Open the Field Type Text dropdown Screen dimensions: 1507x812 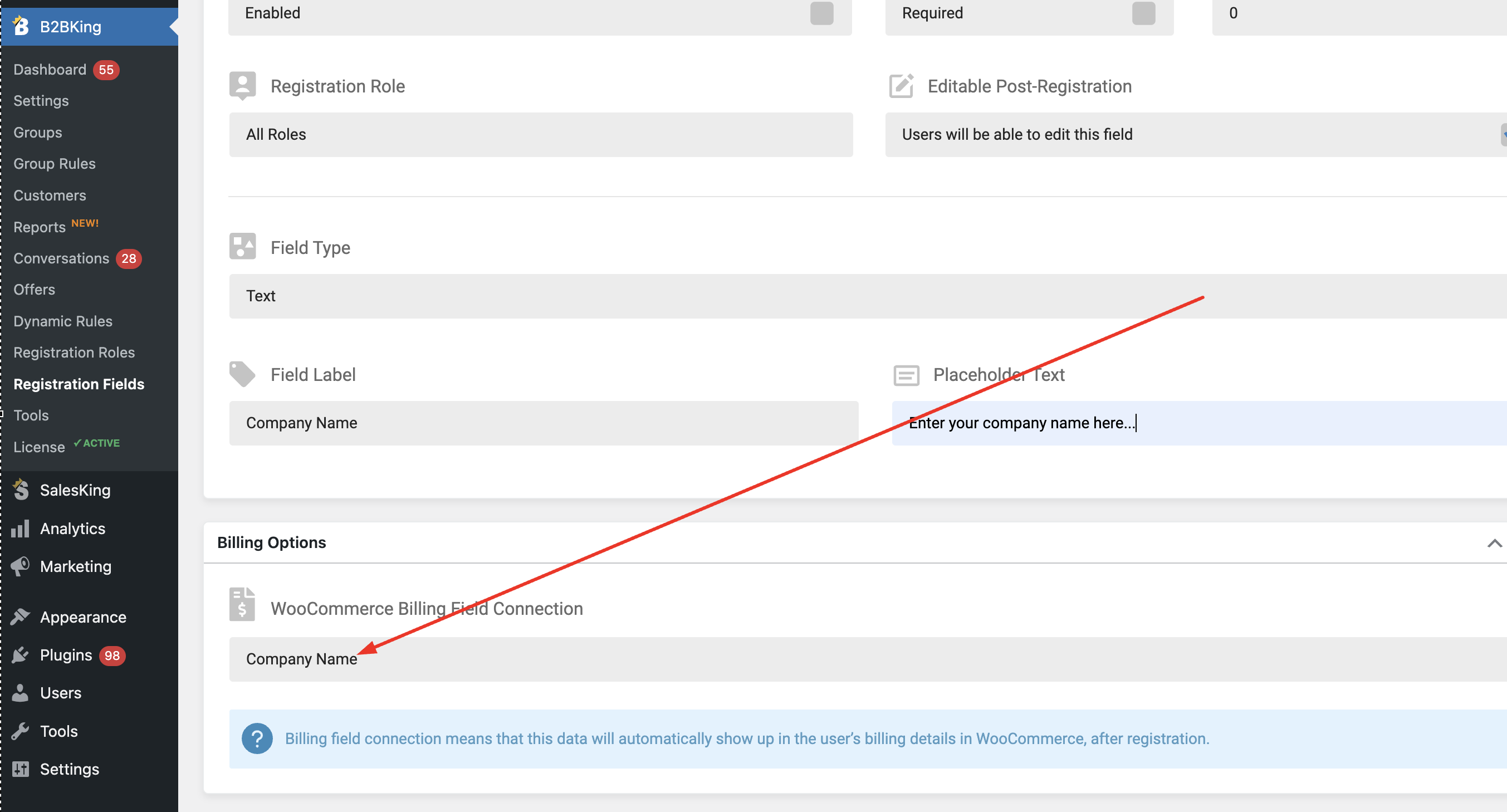(x=868, y=296)
